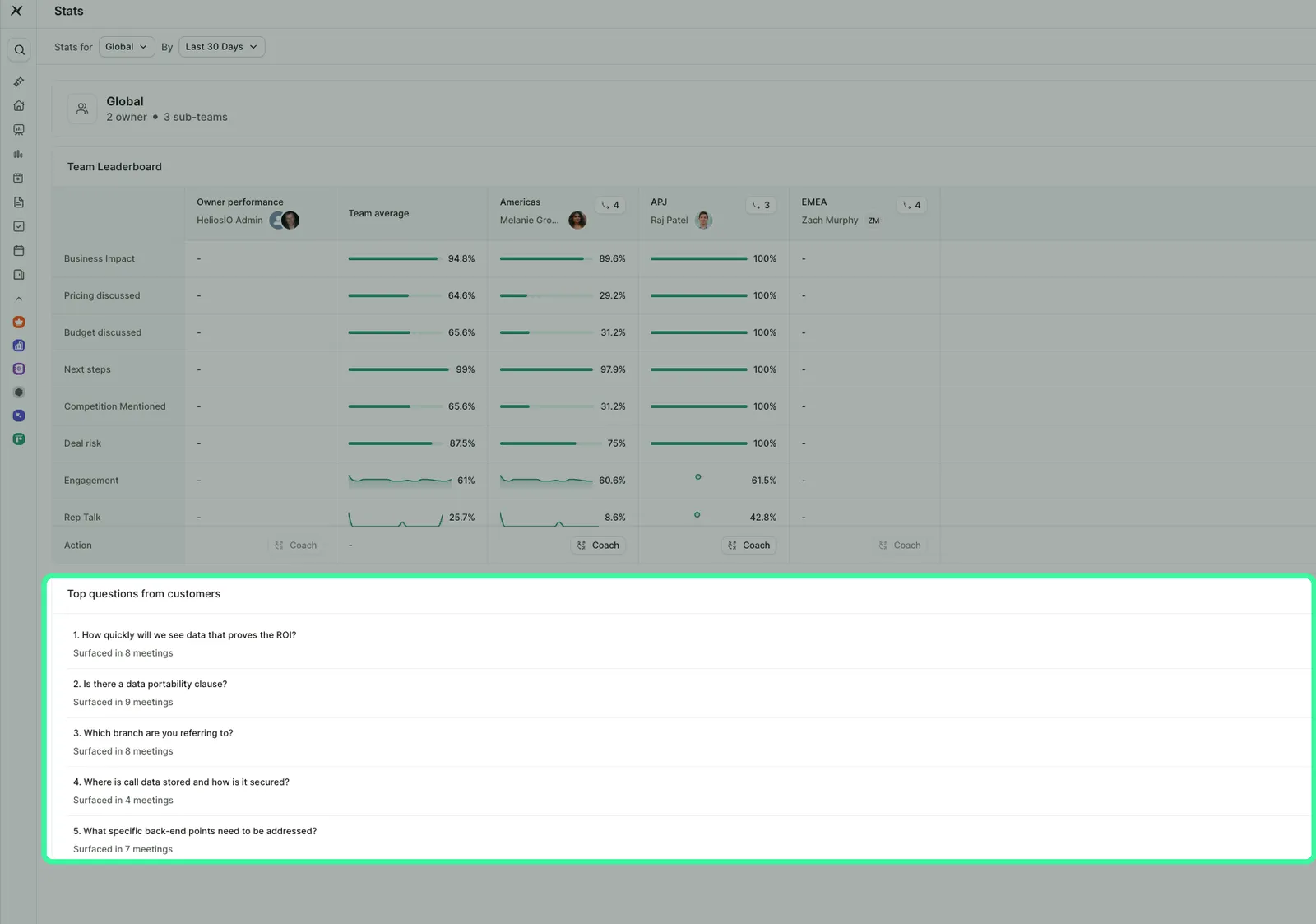Screen dimensions: 1316x924
Task: Open the blue arrow app icon
Action: [19, 416]
